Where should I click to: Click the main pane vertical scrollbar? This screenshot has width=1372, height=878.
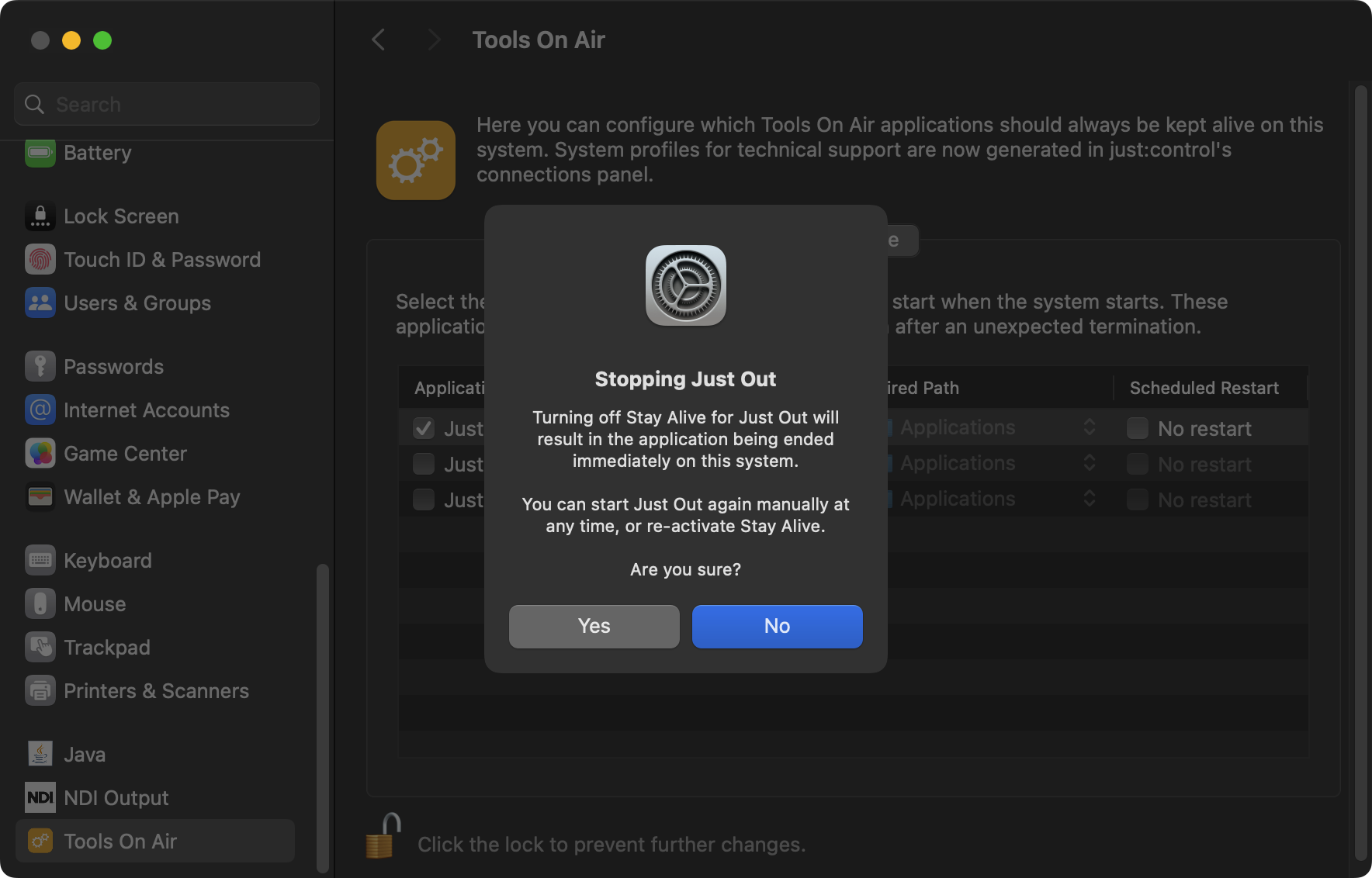[x=1360, y=472]
